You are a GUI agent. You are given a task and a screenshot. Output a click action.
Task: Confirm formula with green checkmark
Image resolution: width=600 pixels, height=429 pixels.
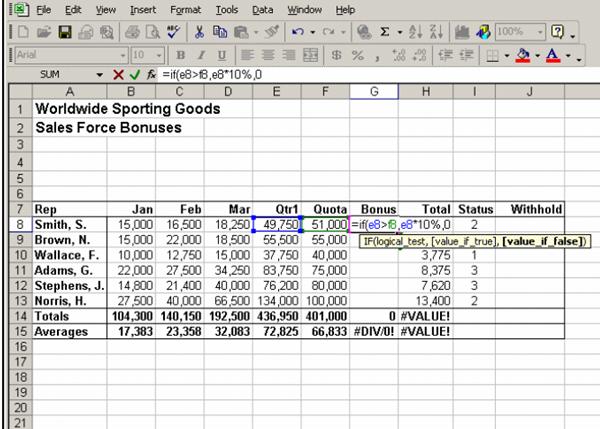[135, 75]
